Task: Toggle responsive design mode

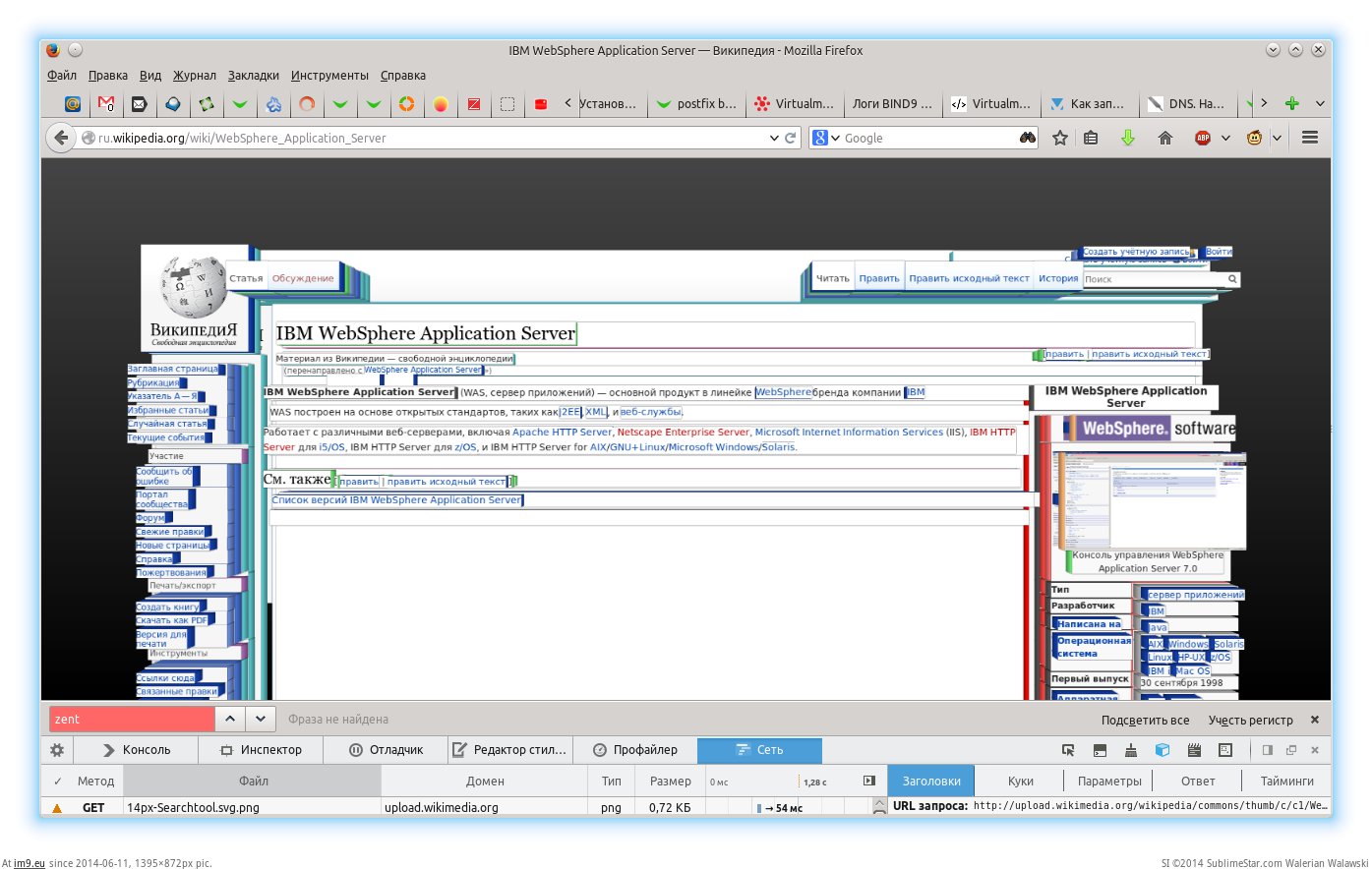Action: coord(1225,749)
